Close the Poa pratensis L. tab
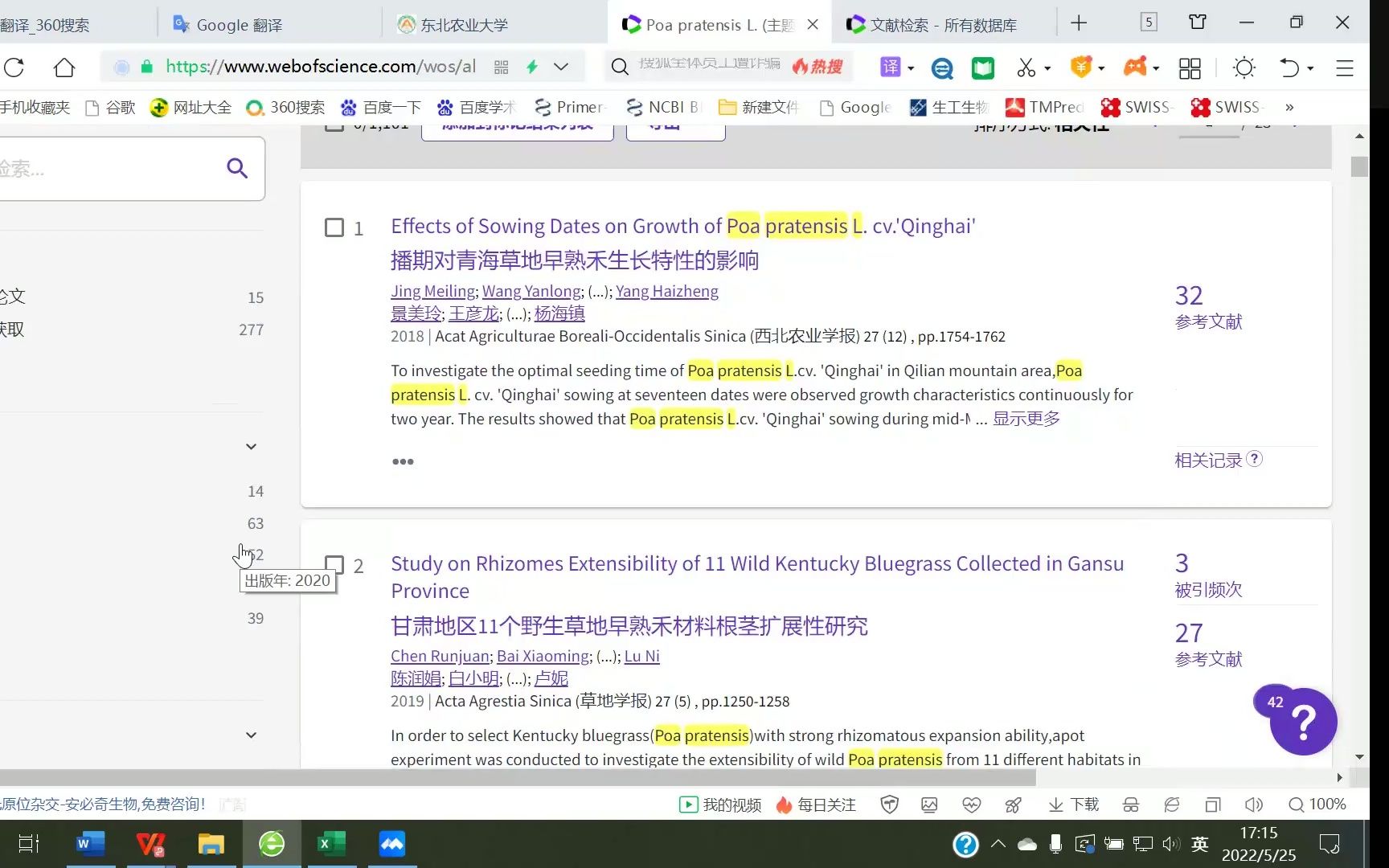Image resolution: width=1389 pixels, height=868 pixels. (813, 24)
